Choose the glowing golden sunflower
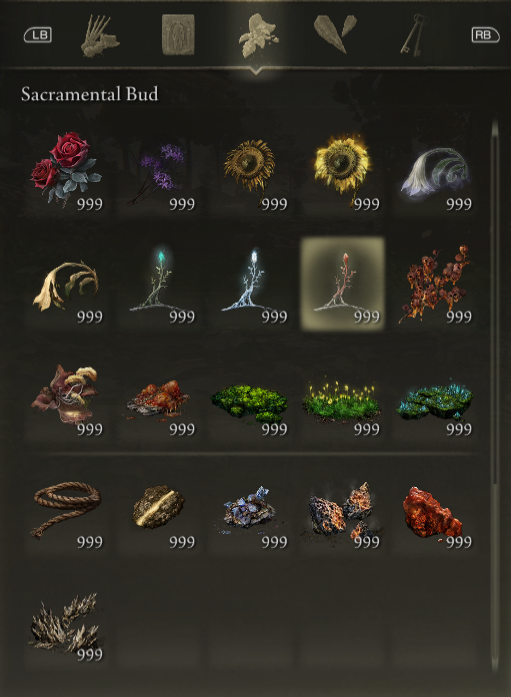This screenshot has height=697, width=511. point(343,171)
